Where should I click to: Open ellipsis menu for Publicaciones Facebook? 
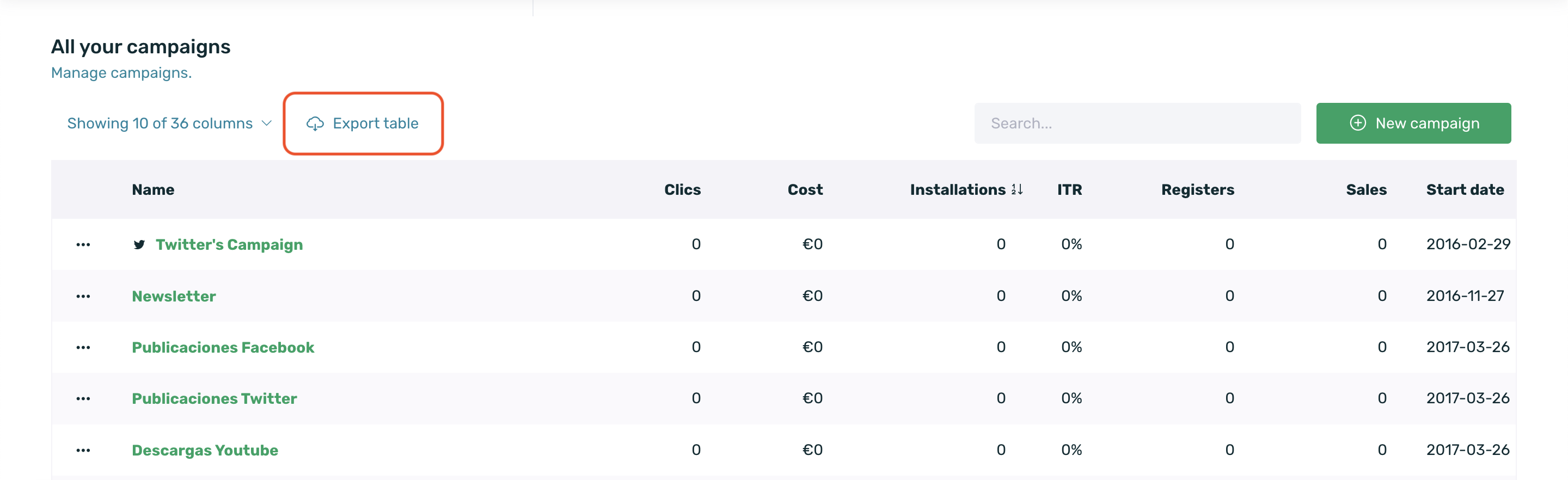point(83,347)
